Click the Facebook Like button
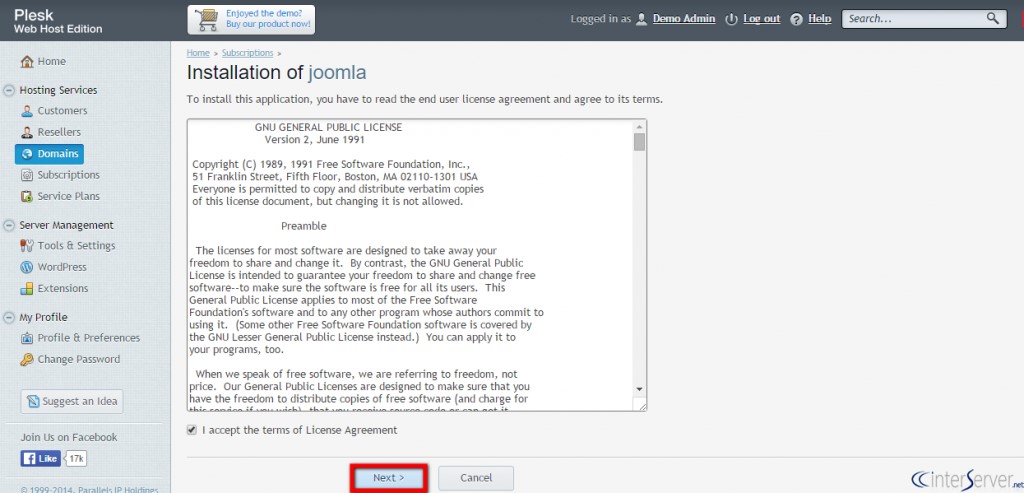 point(40,459)
